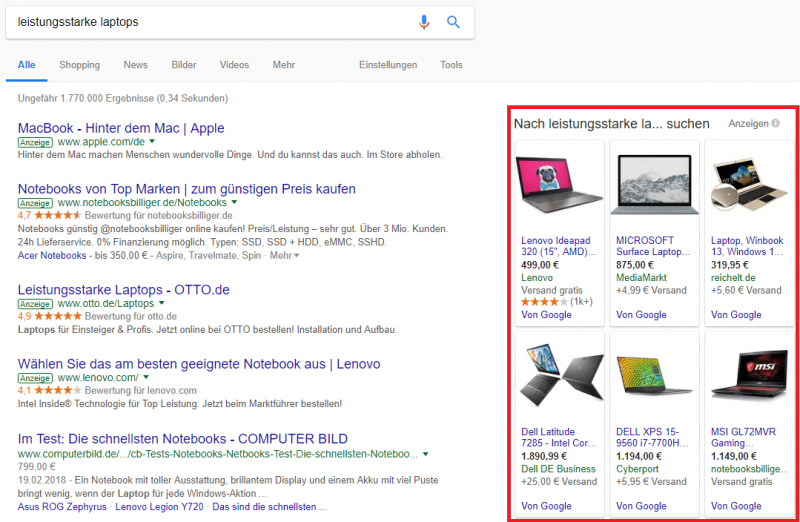Click Von Google under the reichelt.de card

tap(736, 315)
